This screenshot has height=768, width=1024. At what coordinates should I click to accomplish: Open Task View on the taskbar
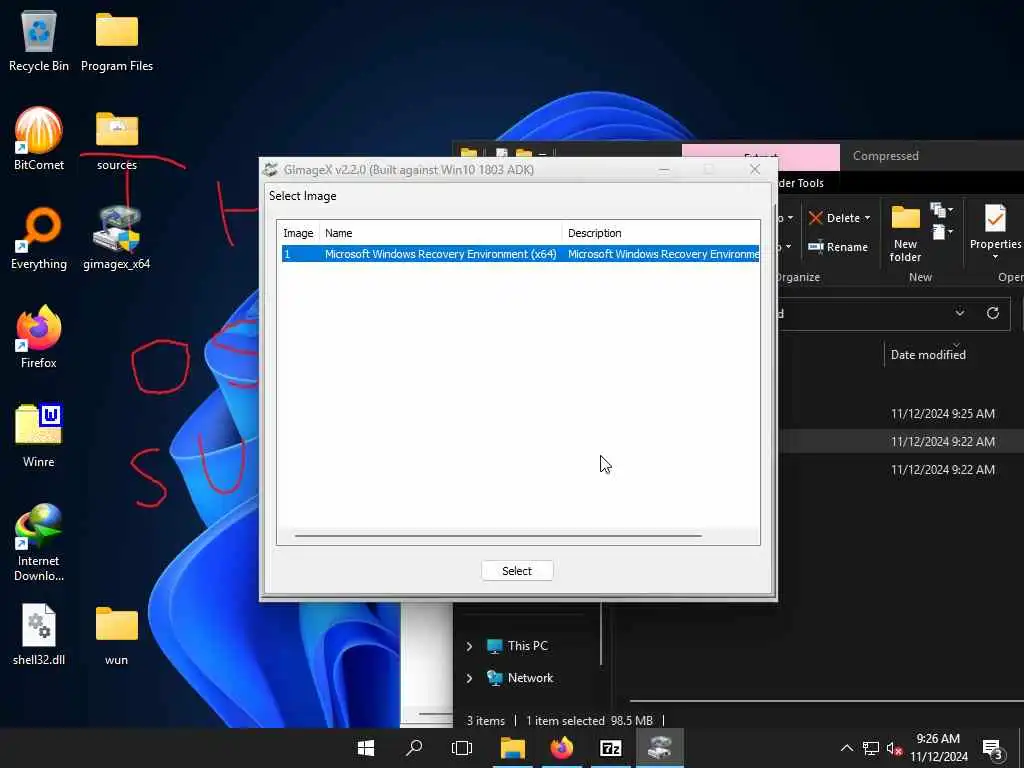pos(462,748)
